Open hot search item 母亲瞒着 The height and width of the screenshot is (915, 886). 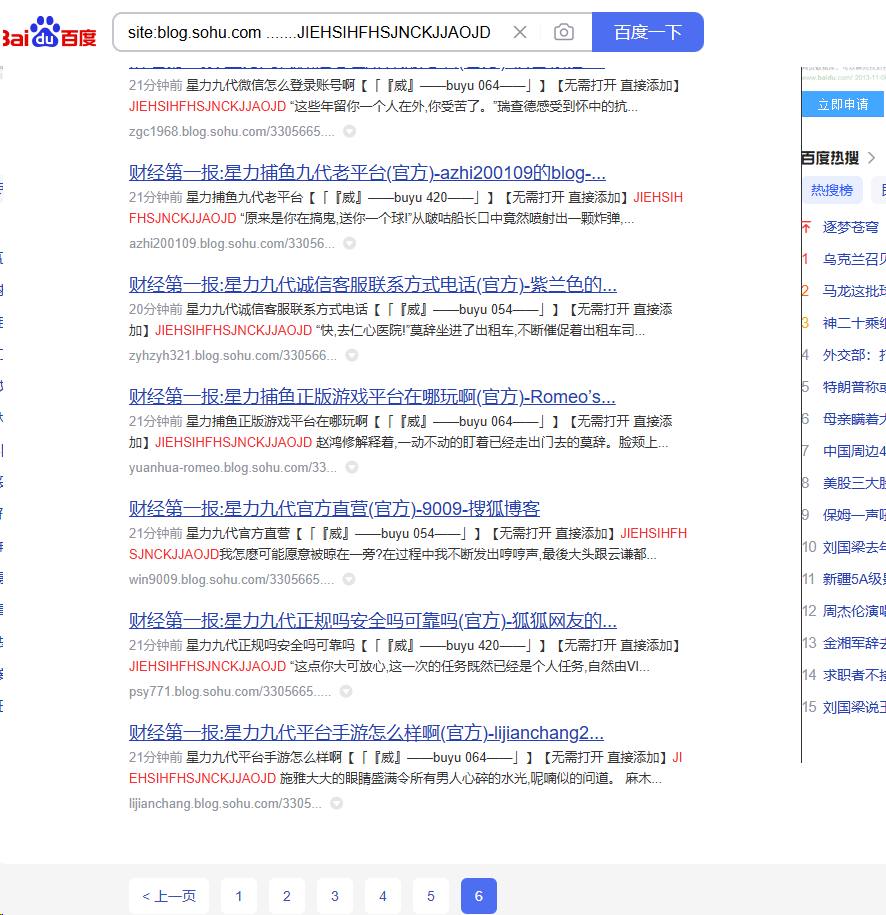854,419
